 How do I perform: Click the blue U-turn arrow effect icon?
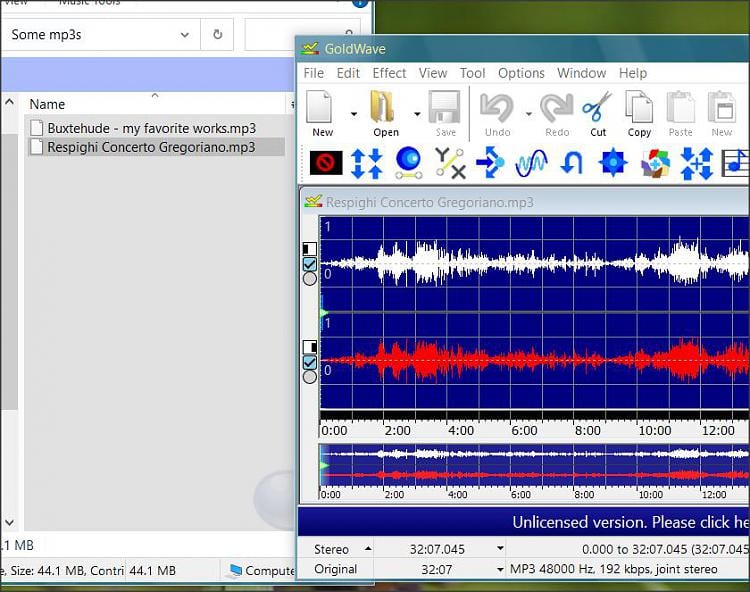[571, 163]
